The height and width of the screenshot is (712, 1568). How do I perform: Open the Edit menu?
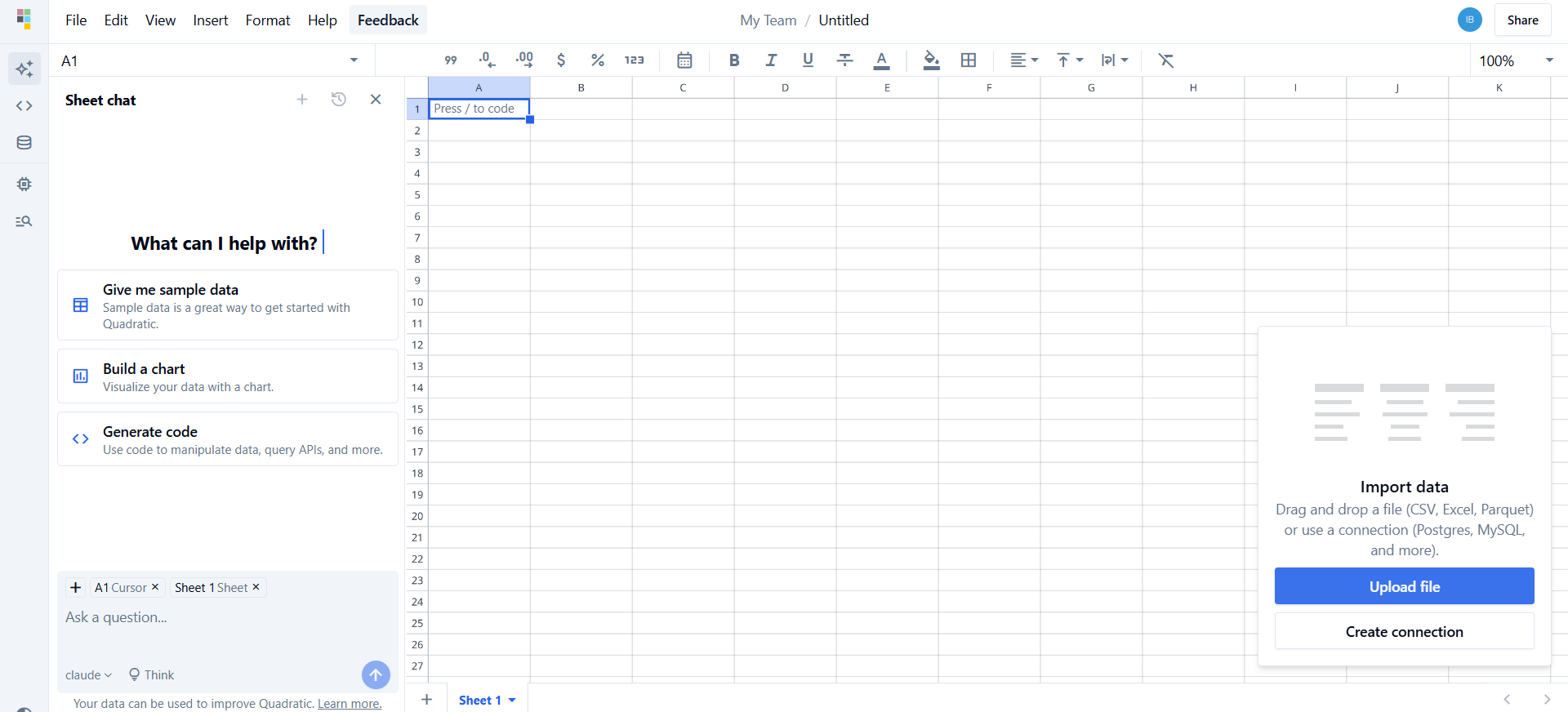[x=116, y=20]
